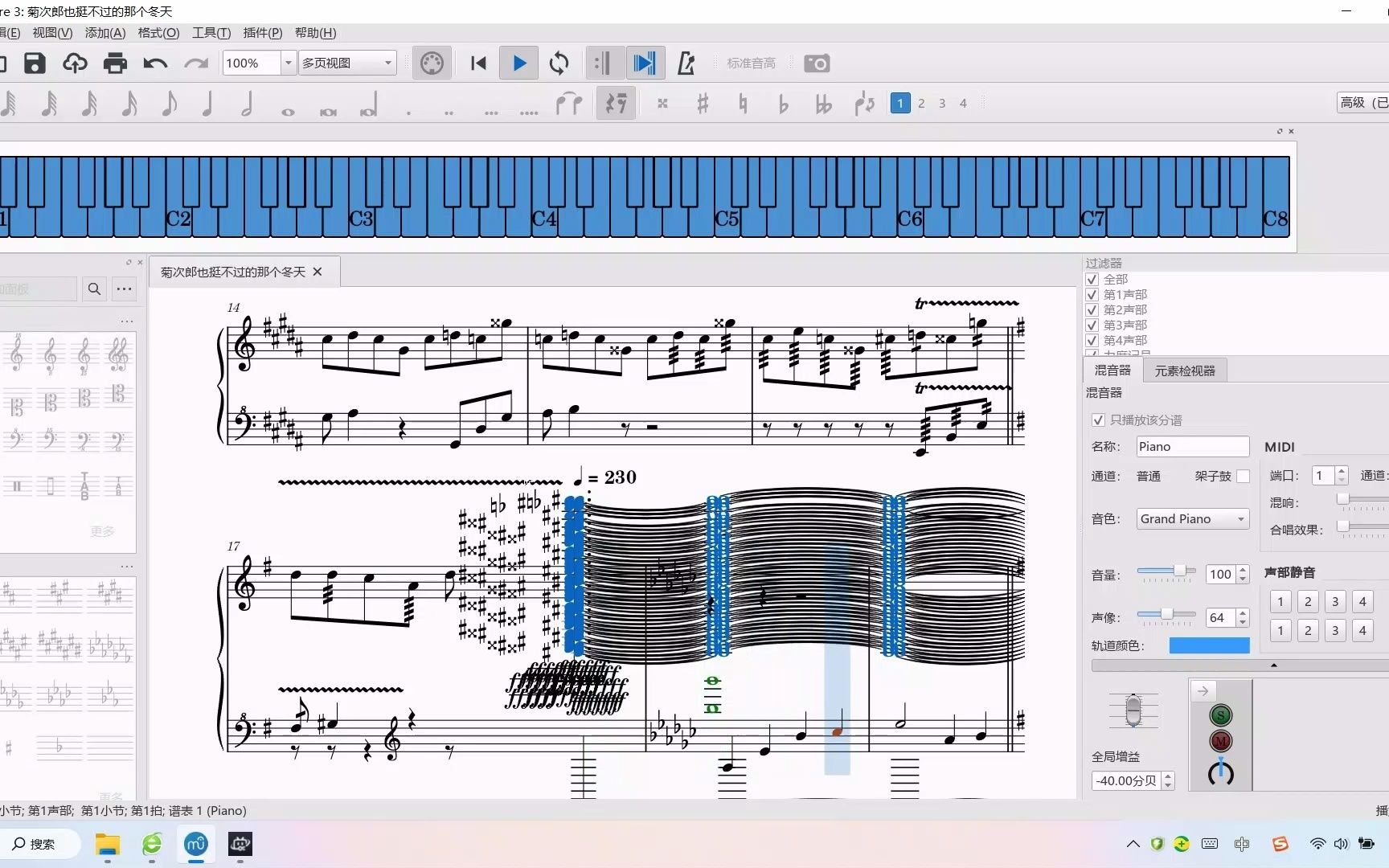Select half note duration
This screenshot has height=868, width=1389.
(248, 104)
